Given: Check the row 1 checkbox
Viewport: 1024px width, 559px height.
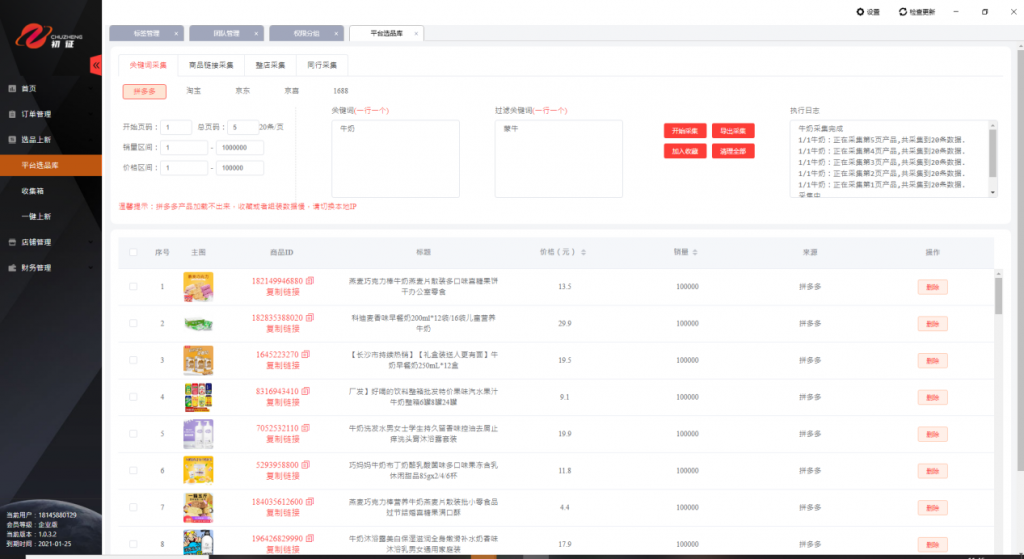Looking at the screenshot, I should coord(133,287).
